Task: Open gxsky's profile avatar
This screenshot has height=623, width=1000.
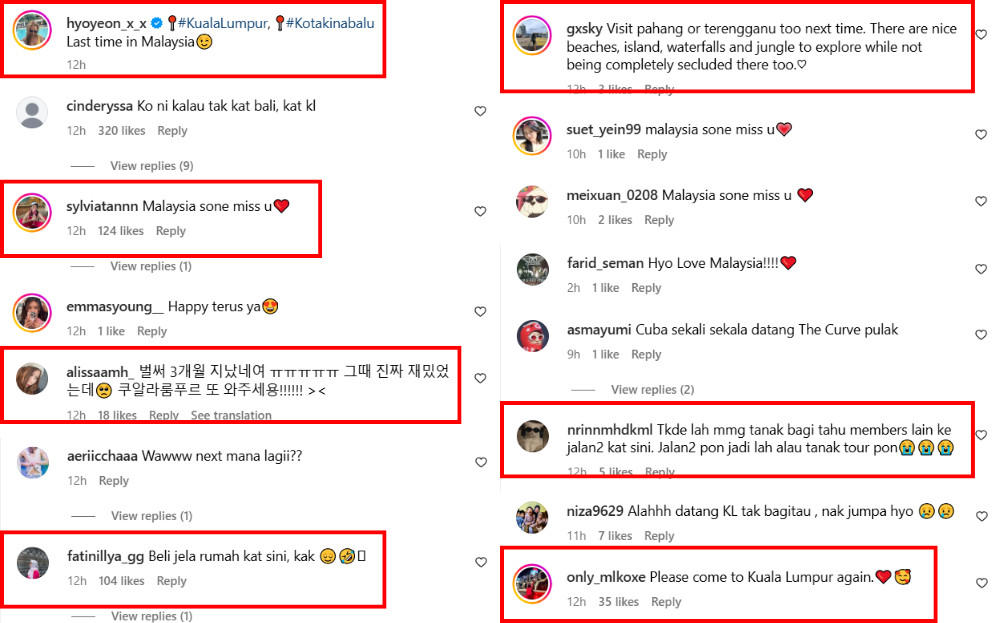Action: pos(532,35)
